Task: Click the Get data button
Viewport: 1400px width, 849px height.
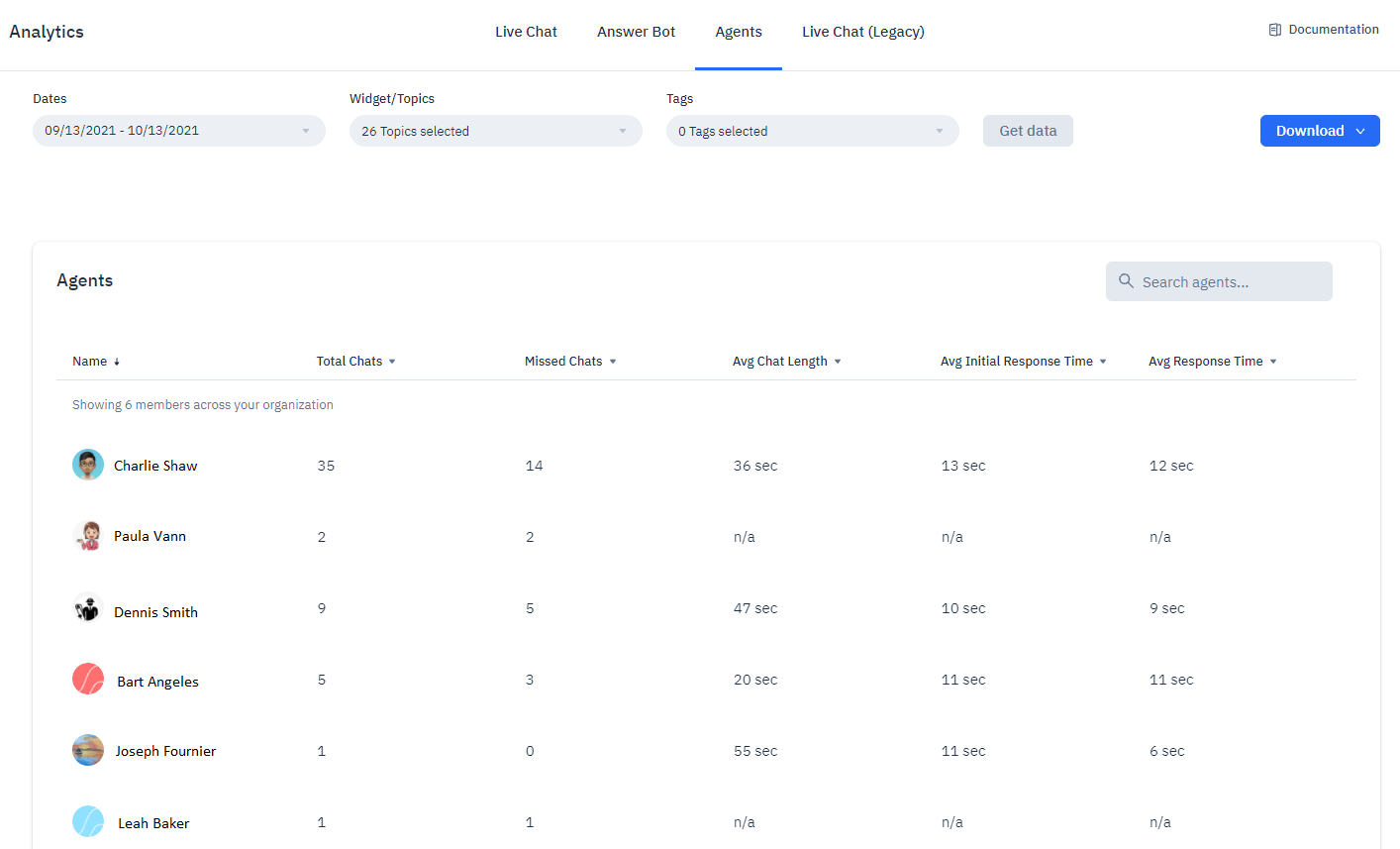Action: click(x=1028, y=131)
